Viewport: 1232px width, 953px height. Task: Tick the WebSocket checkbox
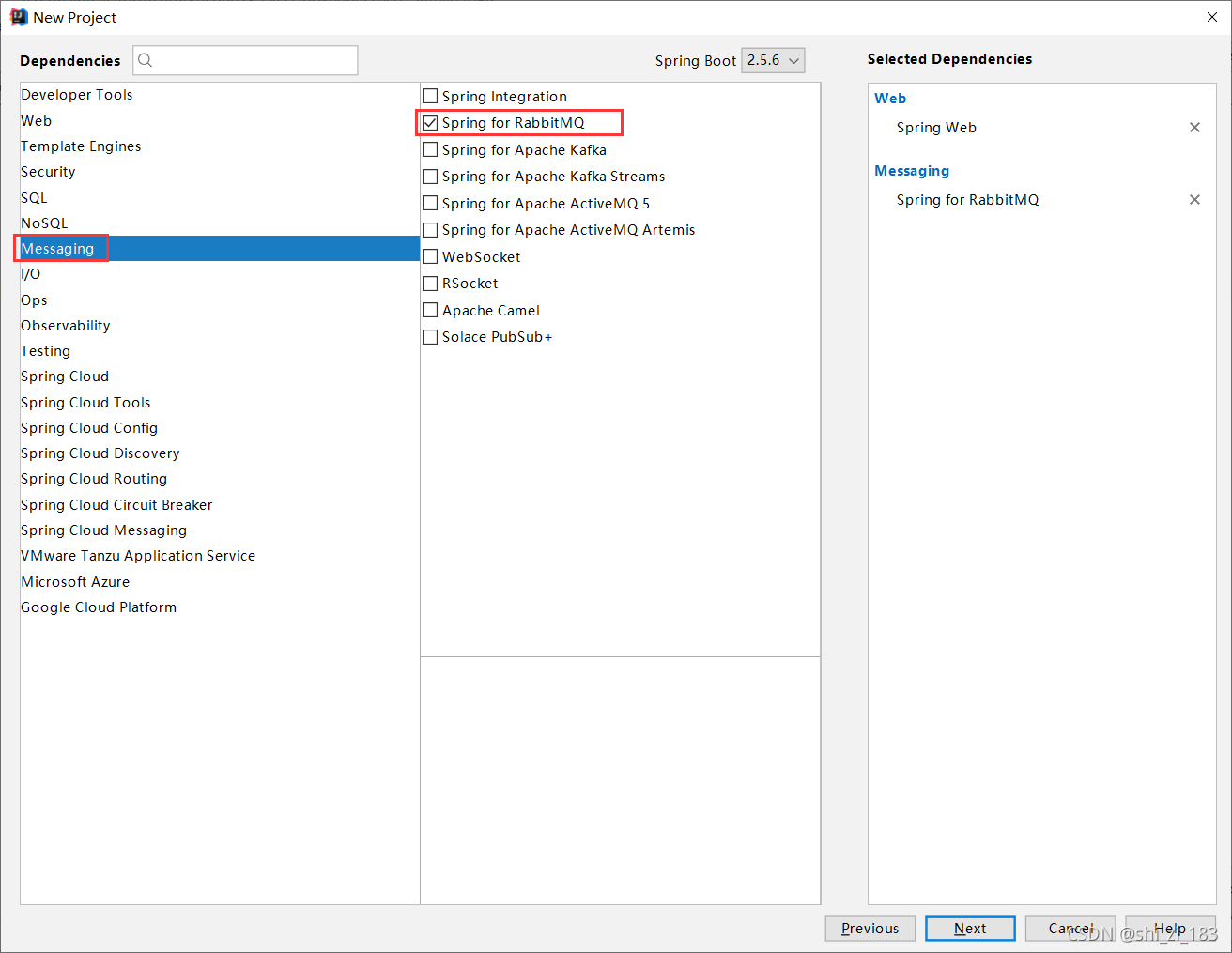[430, 256]
